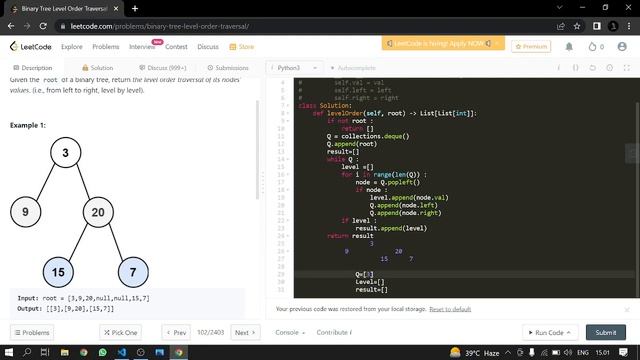
Task: Open the Problems list button at bottom
Action: click(x=32, y=333)
